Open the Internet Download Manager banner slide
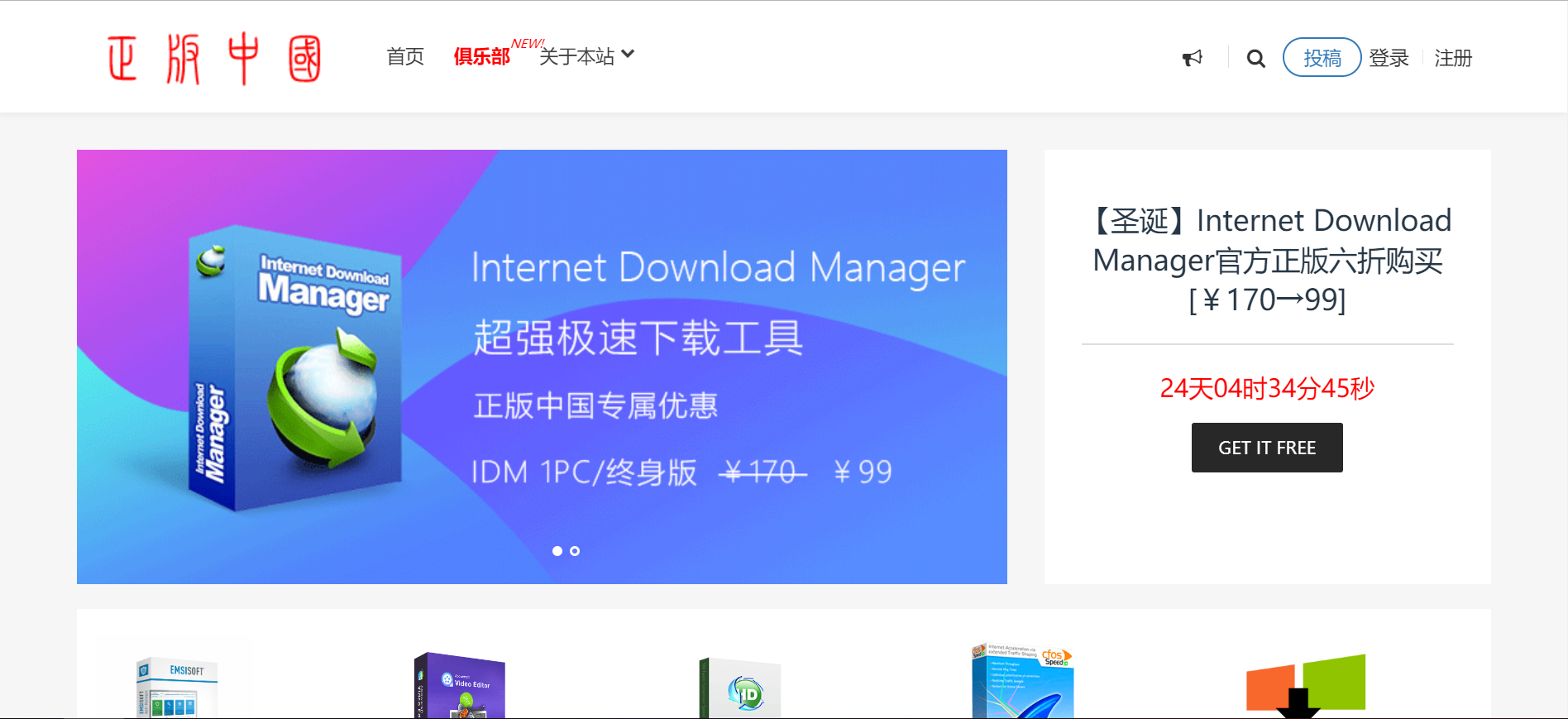This screenshot has width=1568, height=719. tap(542, 367)
